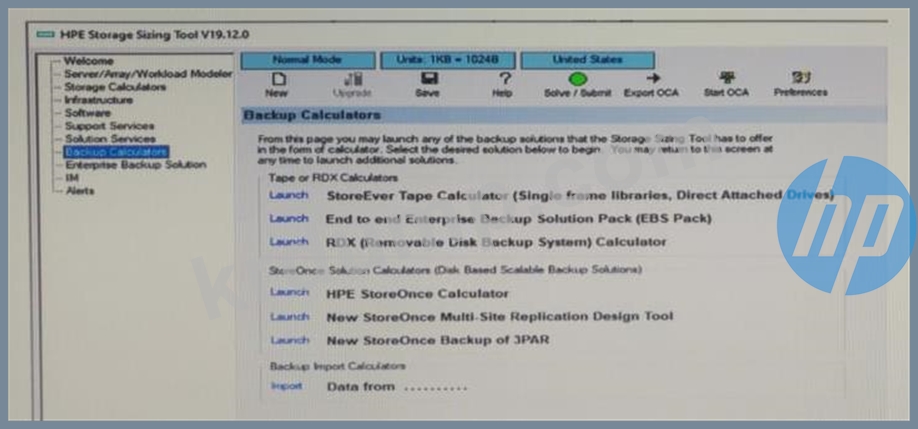Open Storage Calculators tree item
The width and height of the screenshot is (918, 429).
pyautogui.click(x=115, y=87)
